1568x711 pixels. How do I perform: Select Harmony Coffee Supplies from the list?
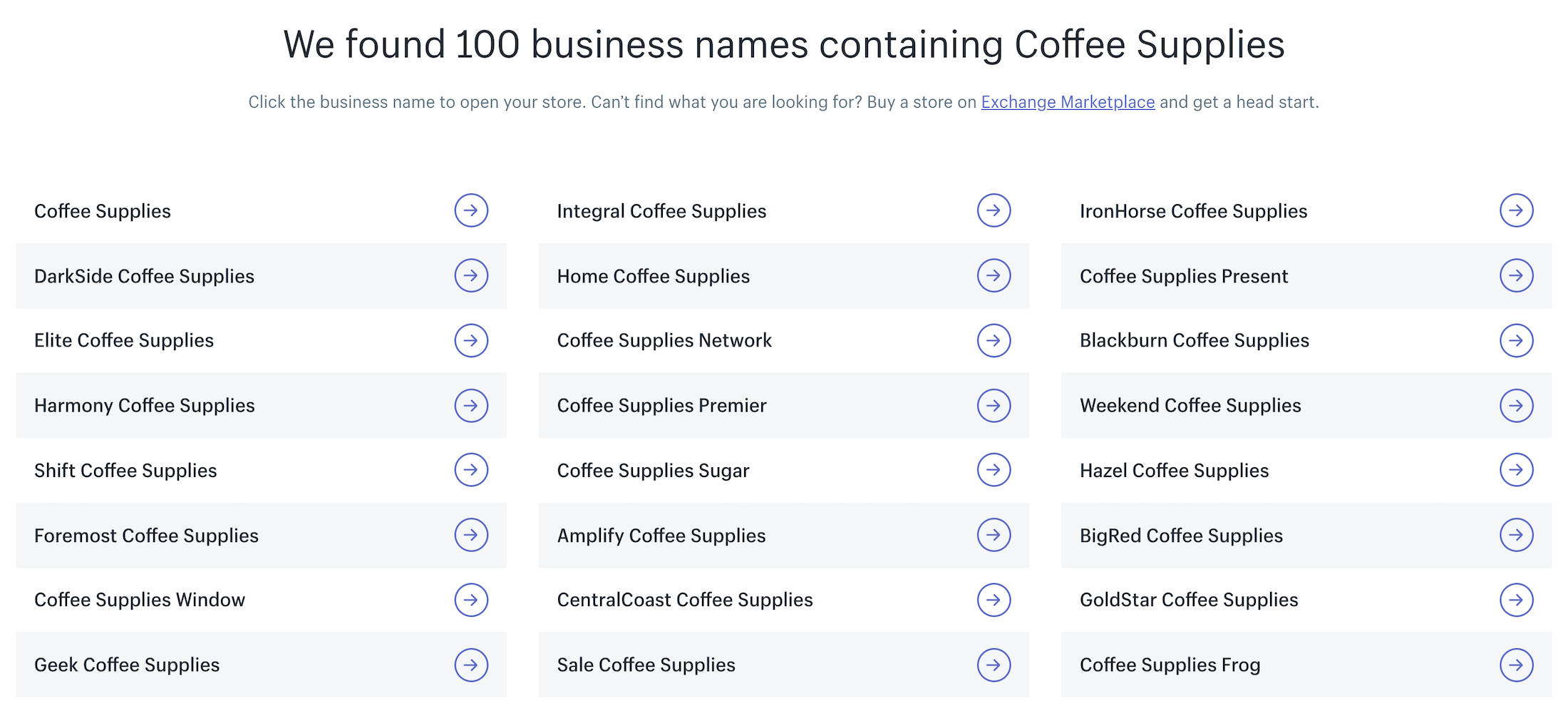(x=144, y=405)
